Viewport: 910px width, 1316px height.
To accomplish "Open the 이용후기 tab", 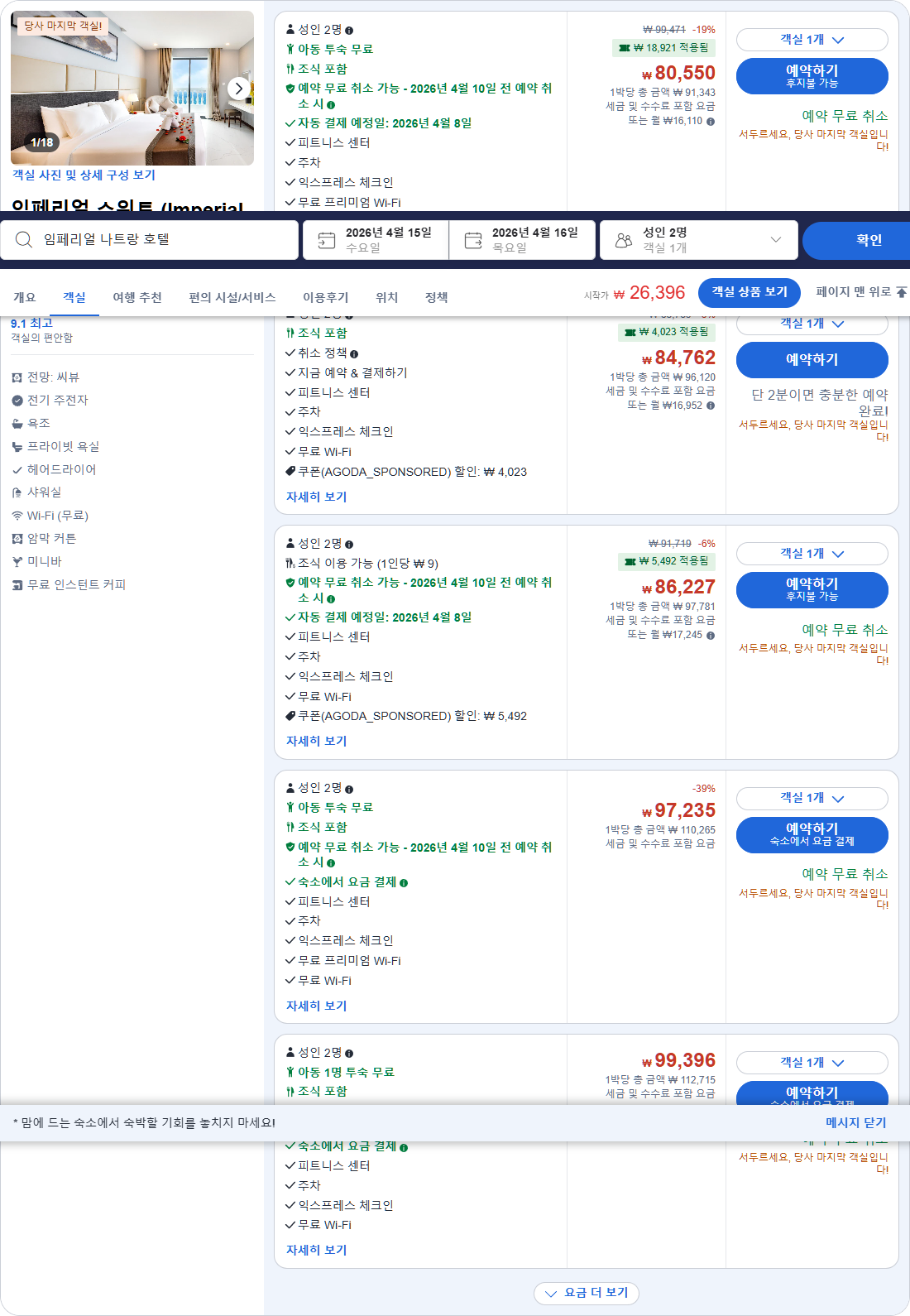I will click(x=326, y=297).
